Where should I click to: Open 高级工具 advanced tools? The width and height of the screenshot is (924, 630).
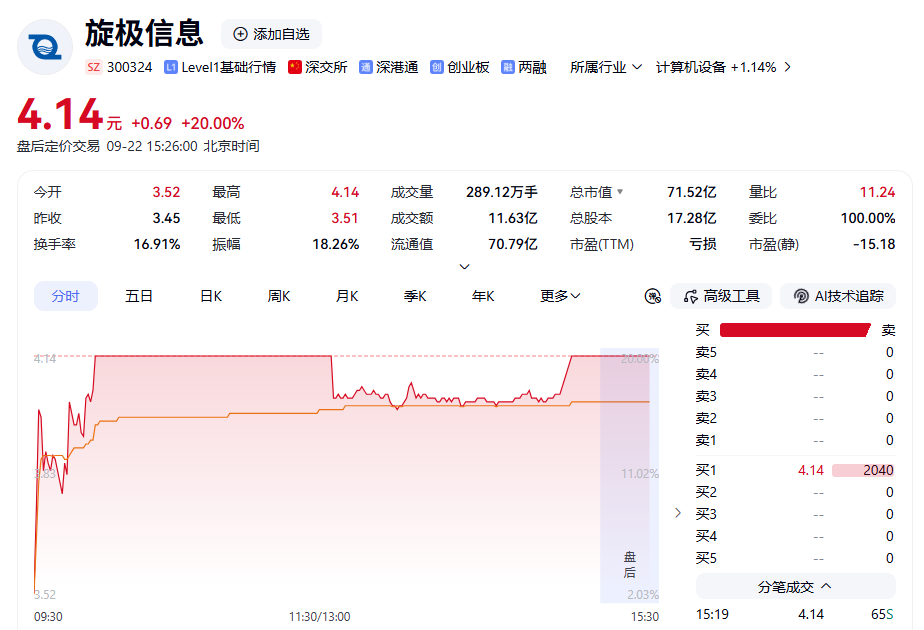(721, 296)
